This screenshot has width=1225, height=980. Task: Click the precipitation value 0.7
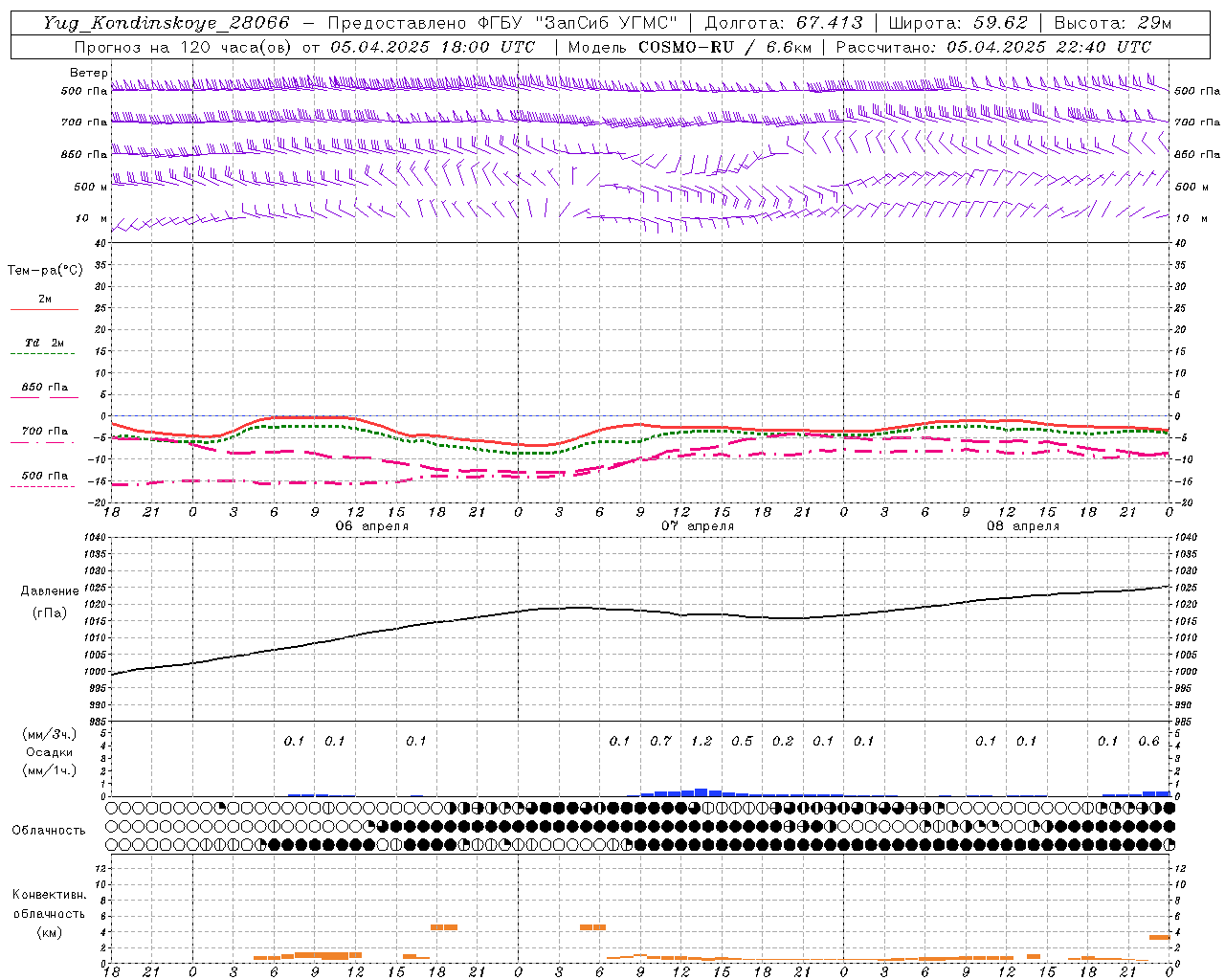(660, 742)
